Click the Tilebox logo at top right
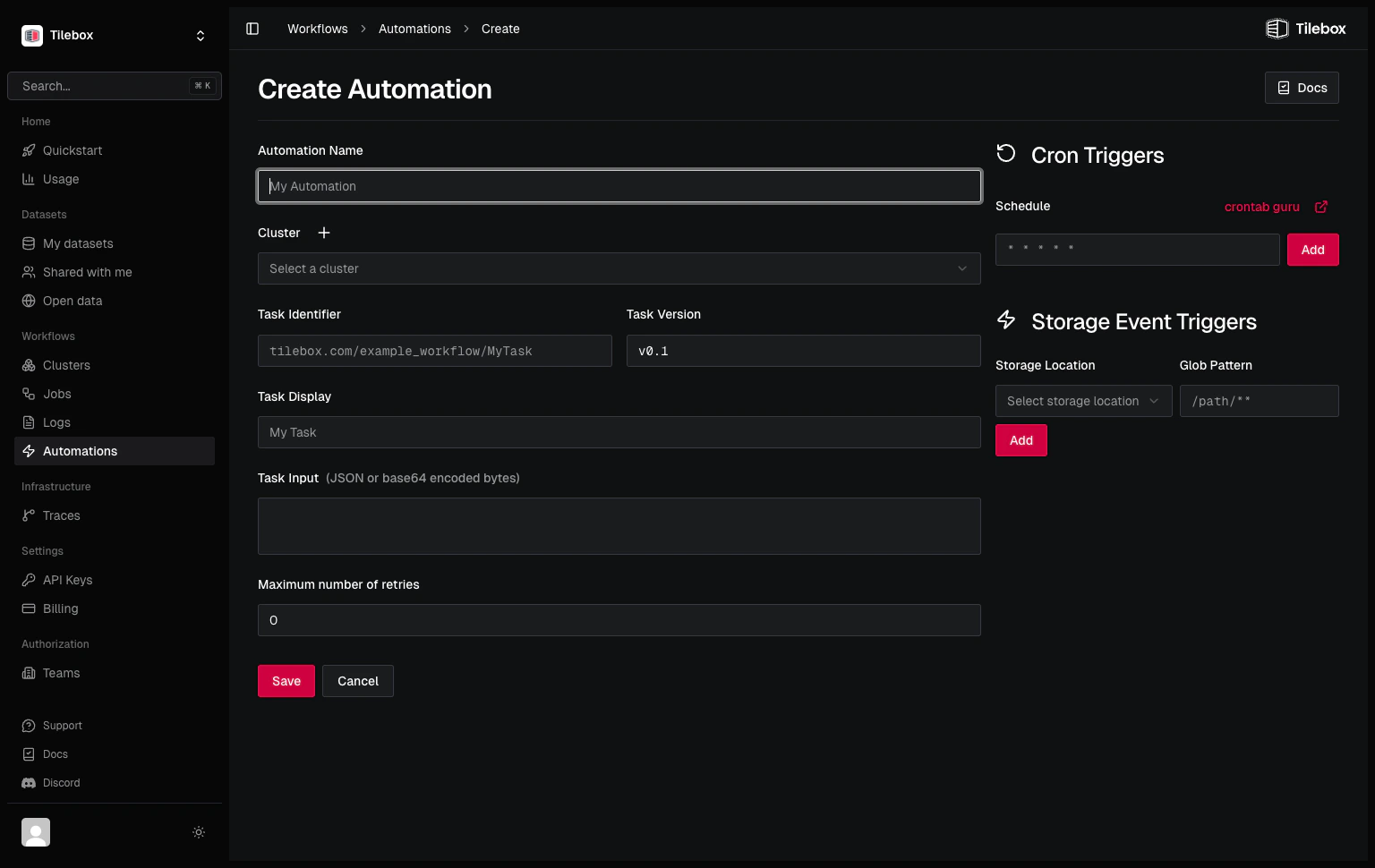 [1305, 29]
